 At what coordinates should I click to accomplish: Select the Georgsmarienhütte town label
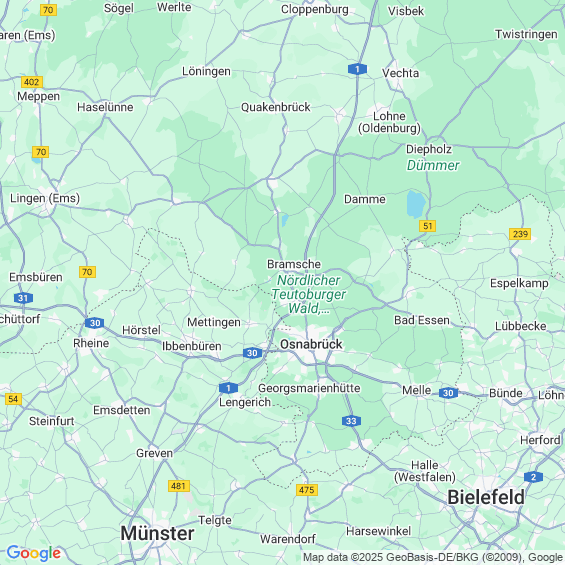309,388
